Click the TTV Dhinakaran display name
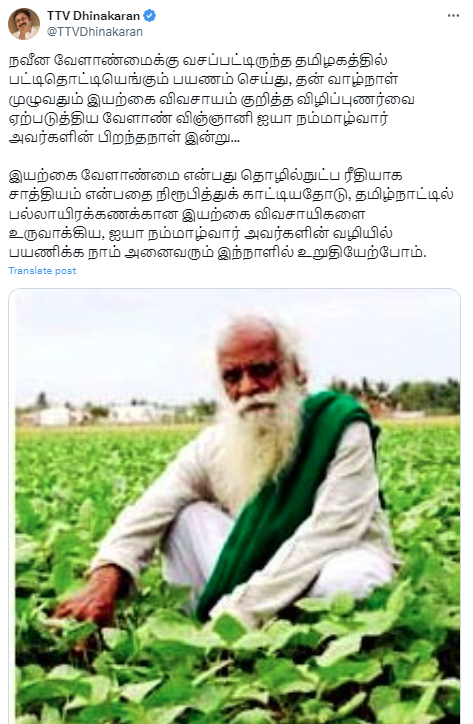Viewport: 473px width, 724px height. tap(93, 16)
